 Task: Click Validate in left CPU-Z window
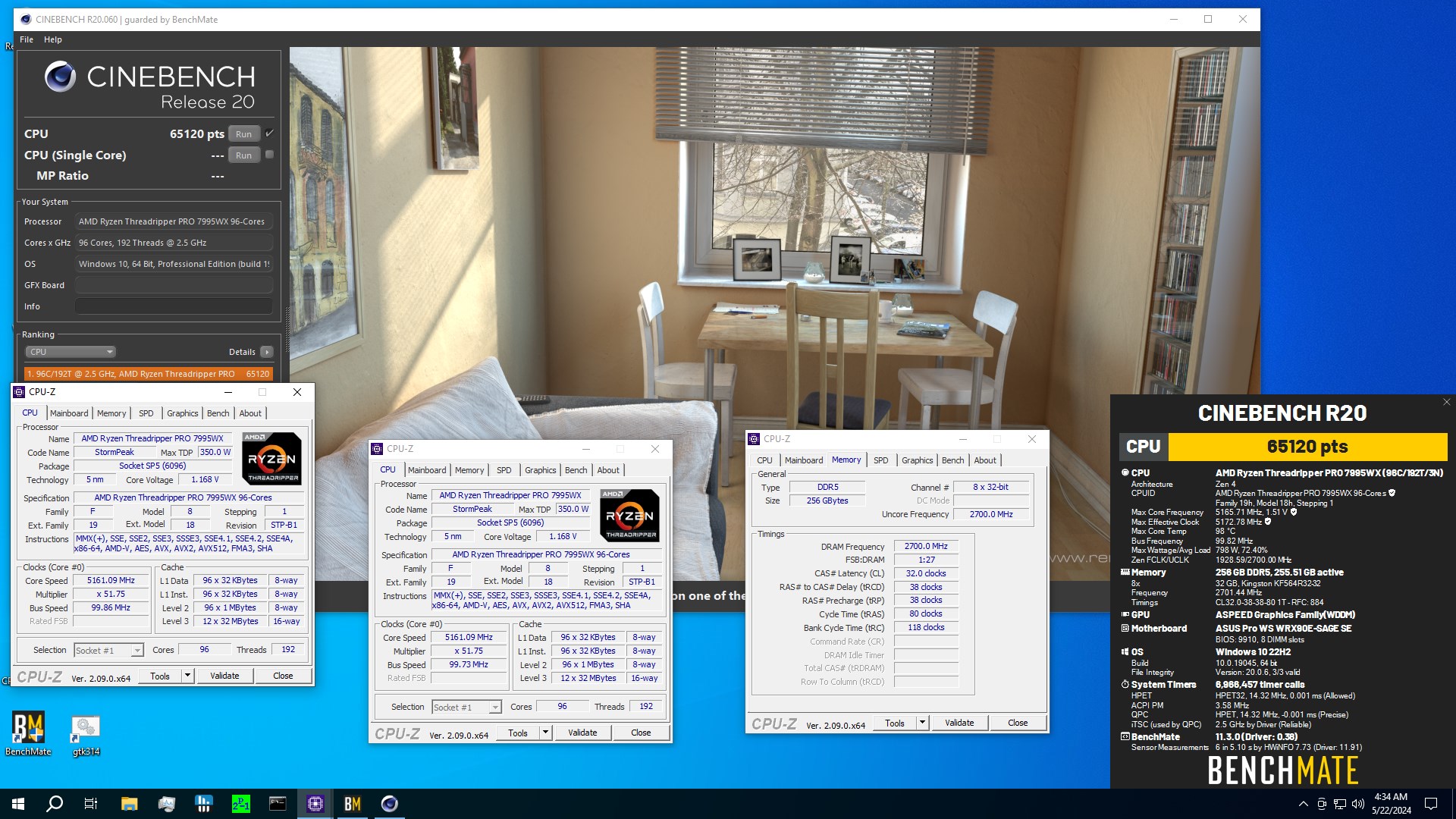click(x=224, y=676)
